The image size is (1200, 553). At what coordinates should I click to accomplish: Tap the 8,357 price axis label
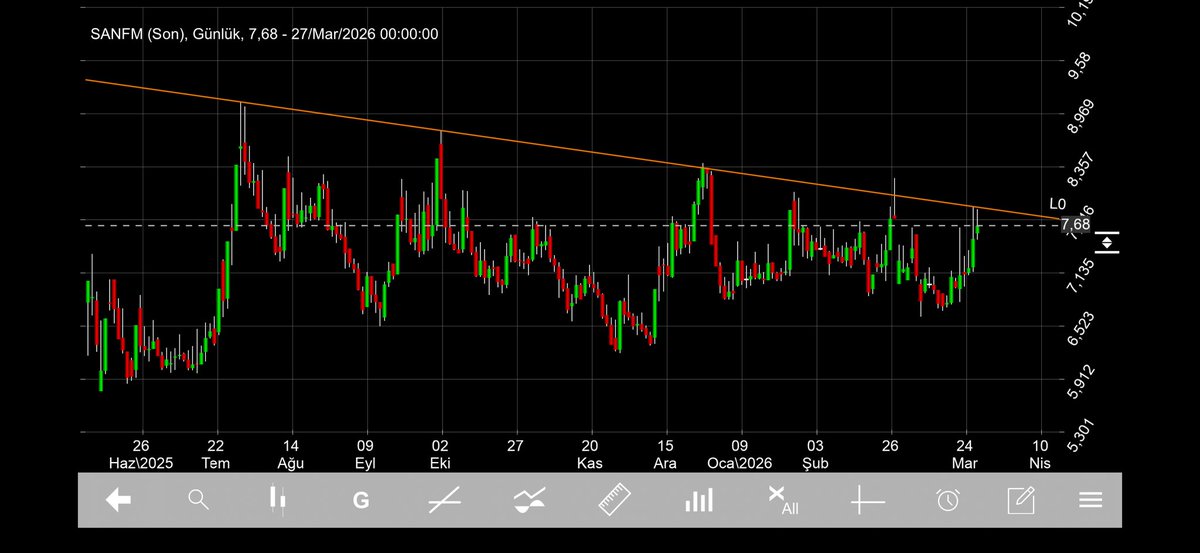(1081, 168)
